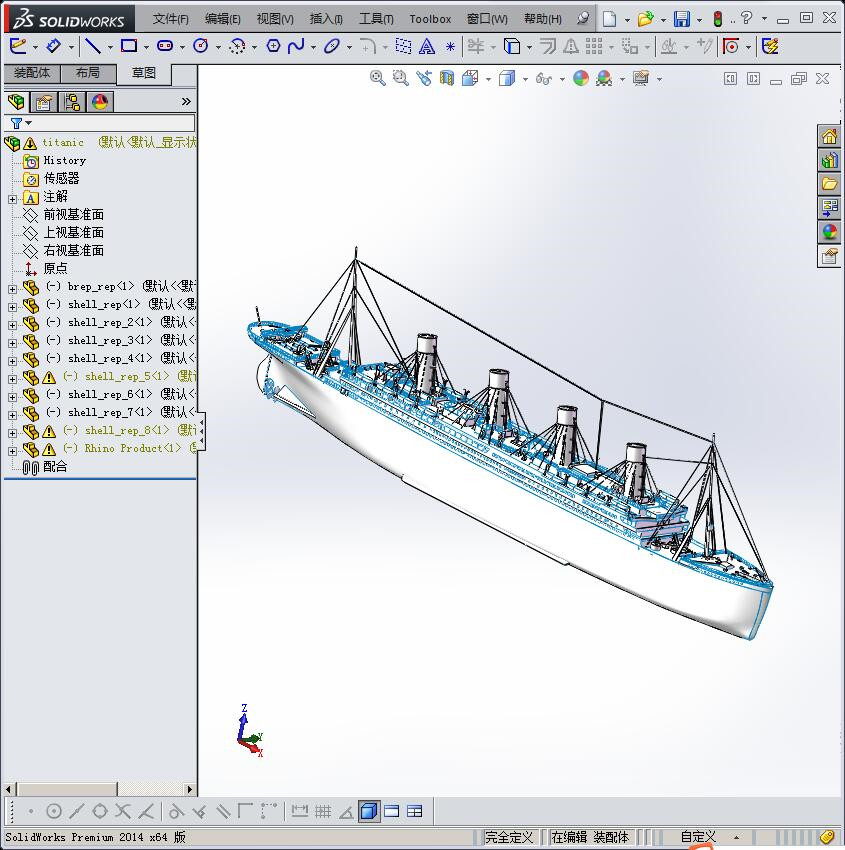Select the sketch Text tool
The image size is (845, 850).
click(x=427, y=46)
